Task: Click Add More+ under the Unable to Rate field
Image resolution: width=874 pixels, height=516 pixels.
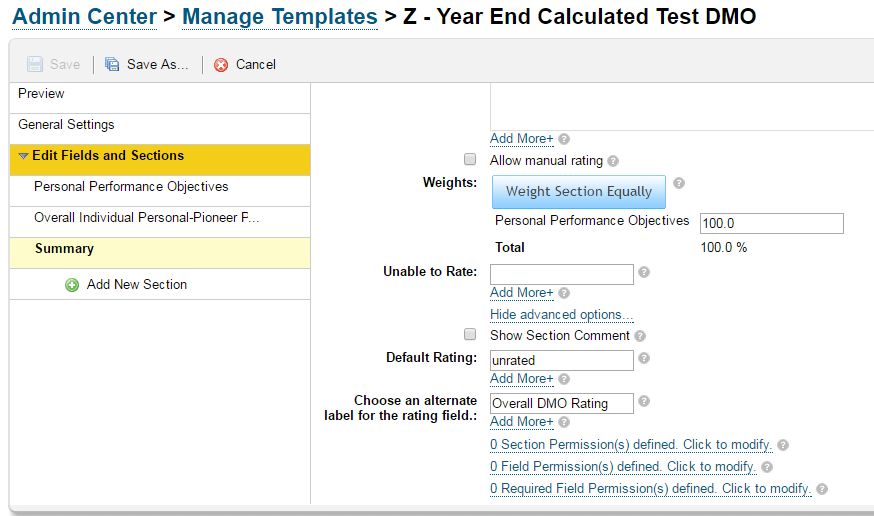Action: pos(522,293)
